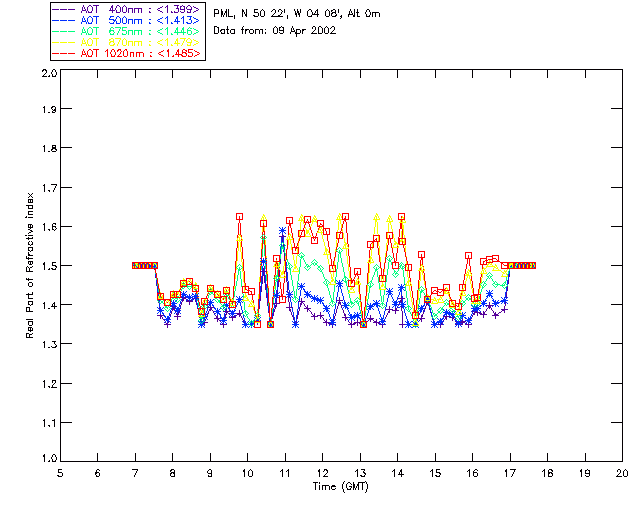The image size is (640, 512).
Task: Click the AOT 500nm legend entry
Action: pyautogui.click(x=127, y=20)
